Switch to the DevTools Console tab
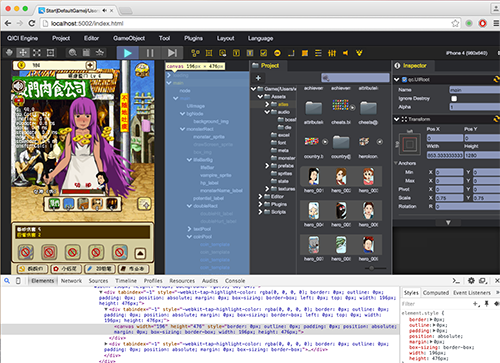The image size is (500, 363). [235, 281]
